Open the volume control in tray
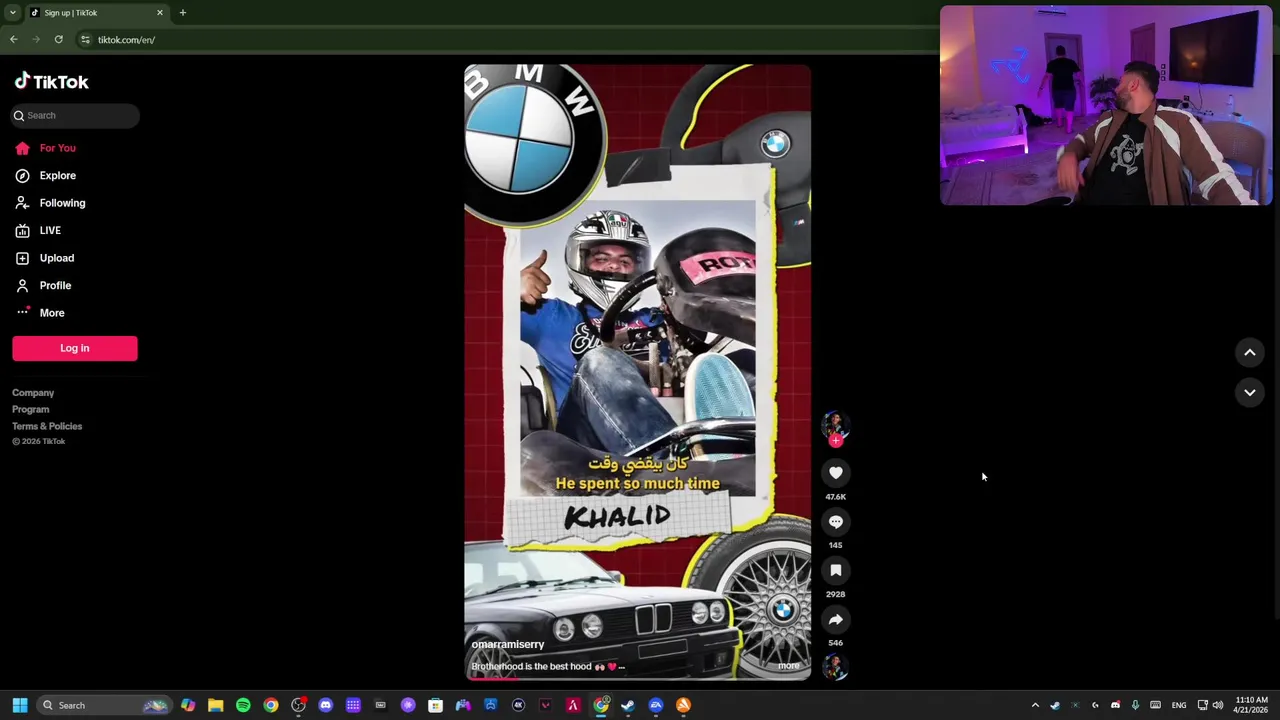This screenshot has height=720, width=1280. (x=1218, y=706)
